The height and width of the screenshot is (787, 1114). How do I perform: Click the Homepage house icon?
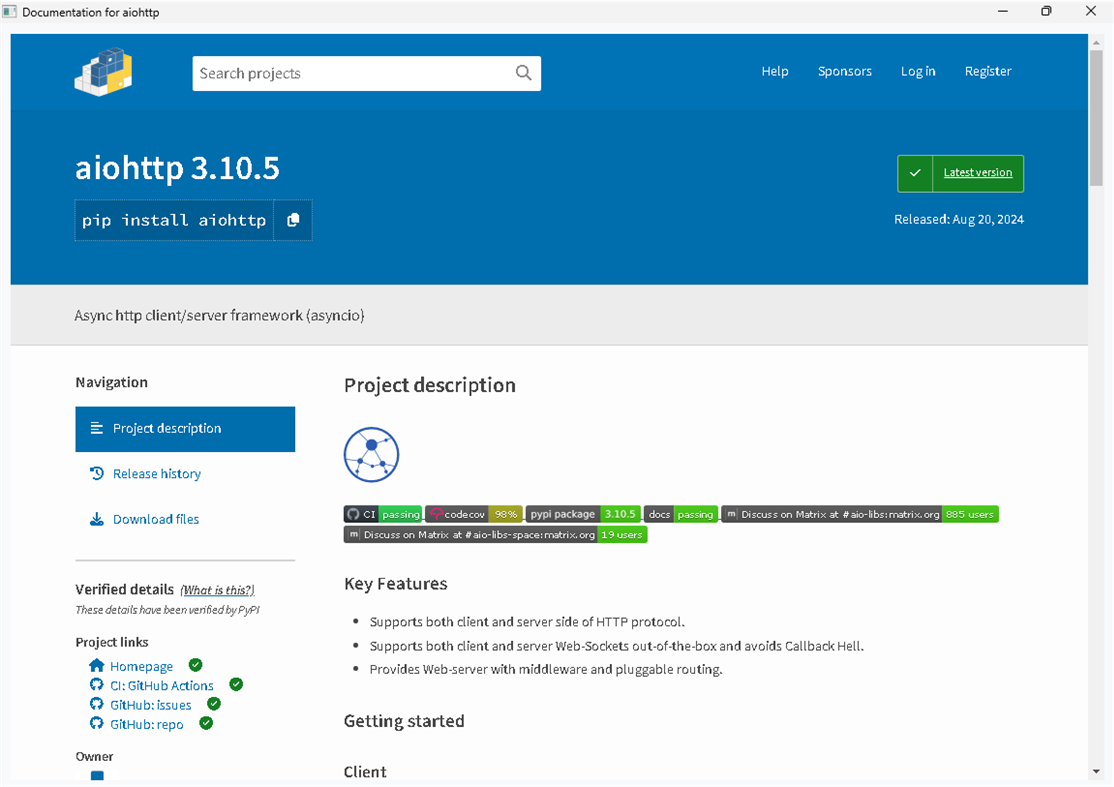click(x=97, y=666)
